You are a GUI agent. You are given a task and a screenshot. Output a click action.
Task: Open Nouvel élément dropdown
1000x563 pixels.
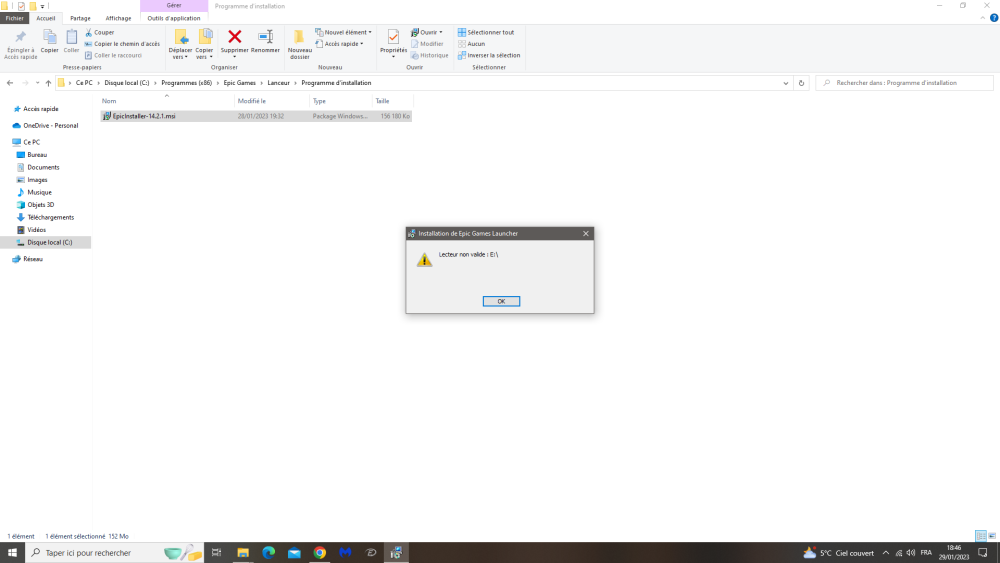pos(343,33)
